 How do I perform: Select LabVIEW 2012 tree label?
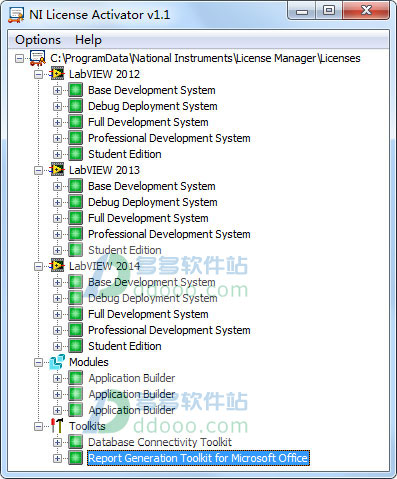[x=104, y=74]
